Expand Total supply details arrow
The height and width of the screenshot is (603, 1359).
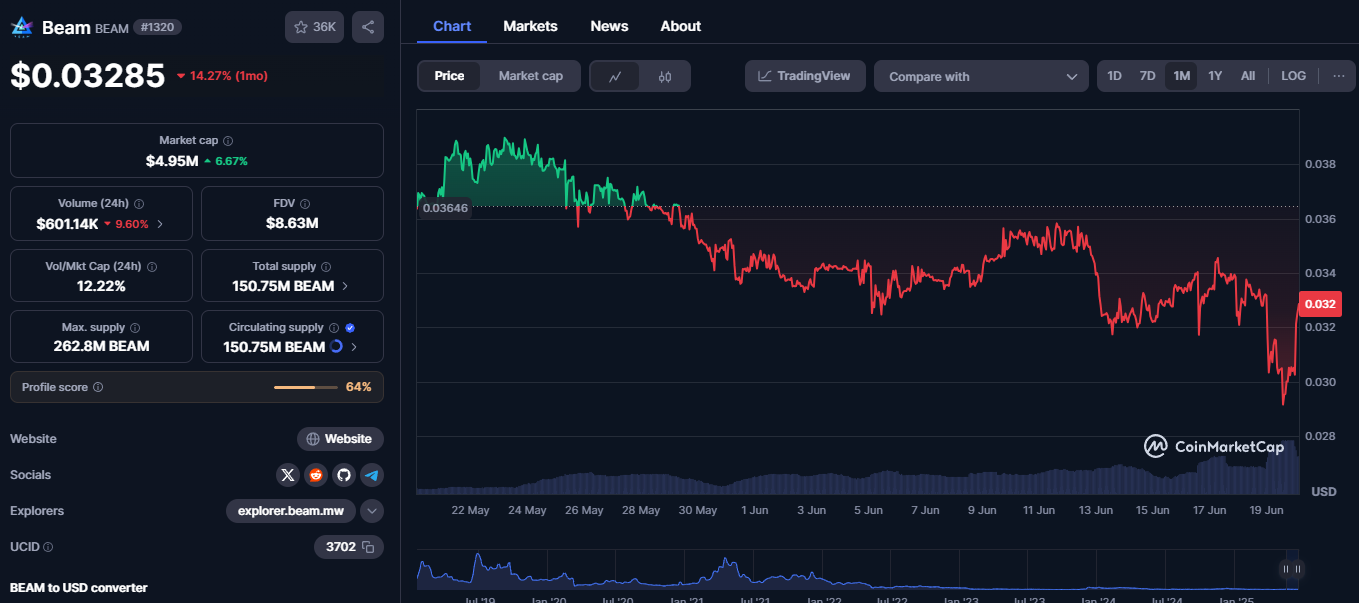[x=345, y=286]
